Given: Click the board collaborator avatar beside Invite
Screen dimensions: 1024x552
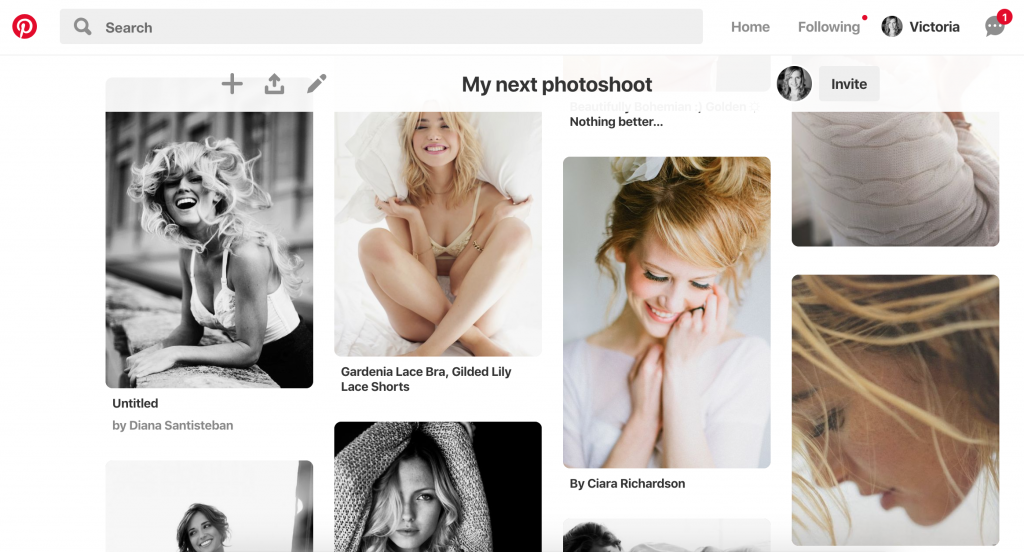Looking at the screenshot, I should tap(795, 84).
